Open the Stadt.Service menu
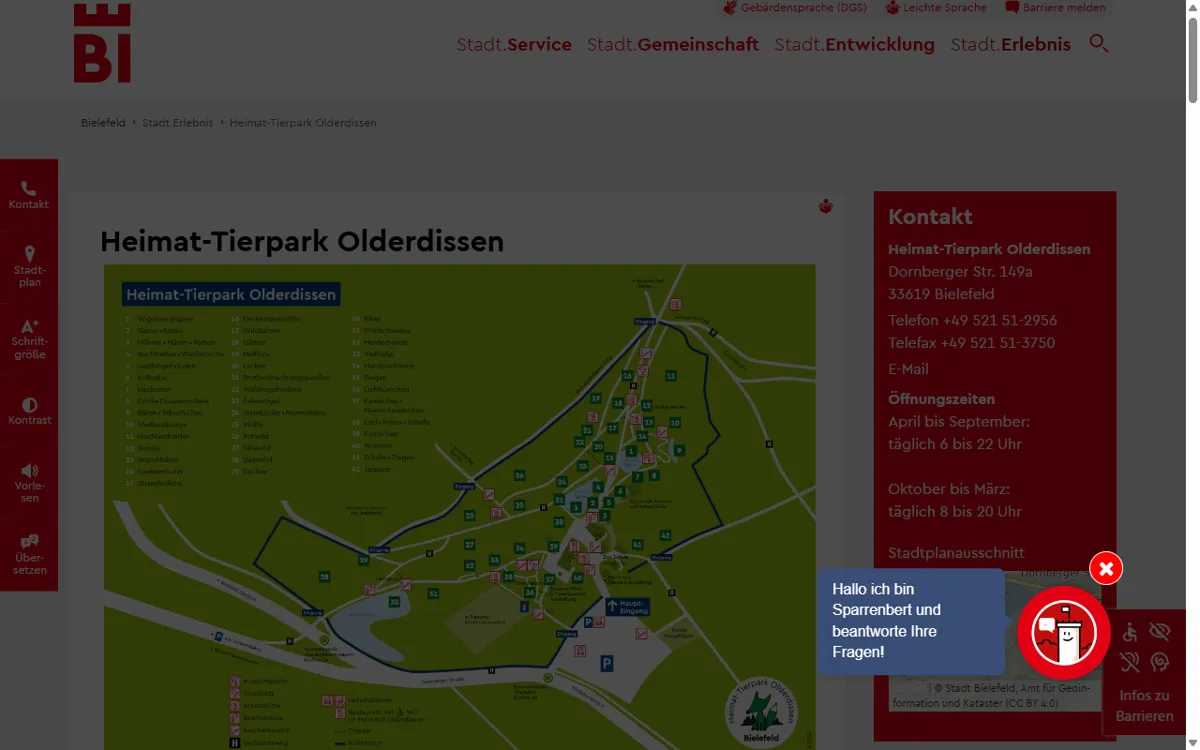Viewport: 1200px width, 750px height. pos(514,44)
